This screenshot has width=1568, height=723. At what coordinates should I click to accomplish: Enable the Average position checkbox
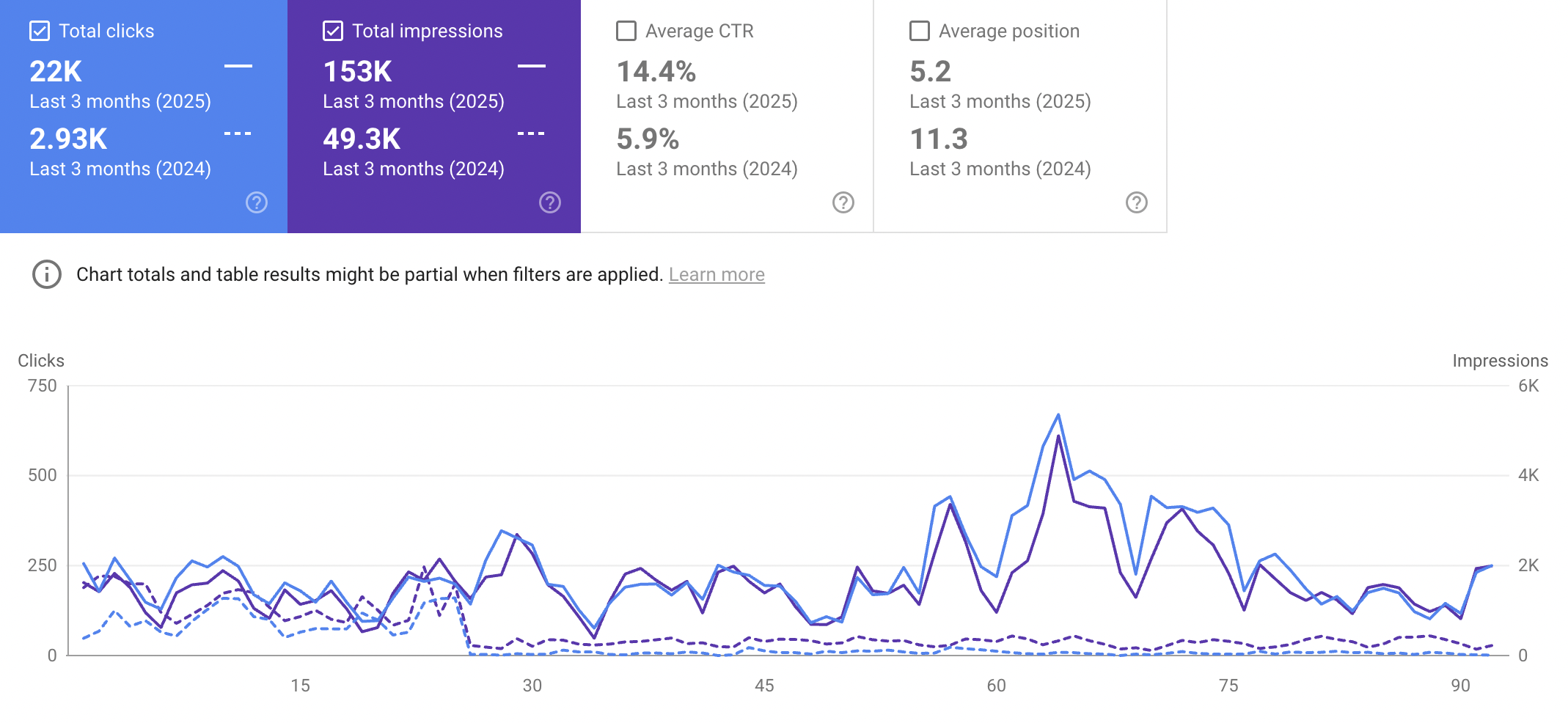pyautogui.click(x=920, y=31)
